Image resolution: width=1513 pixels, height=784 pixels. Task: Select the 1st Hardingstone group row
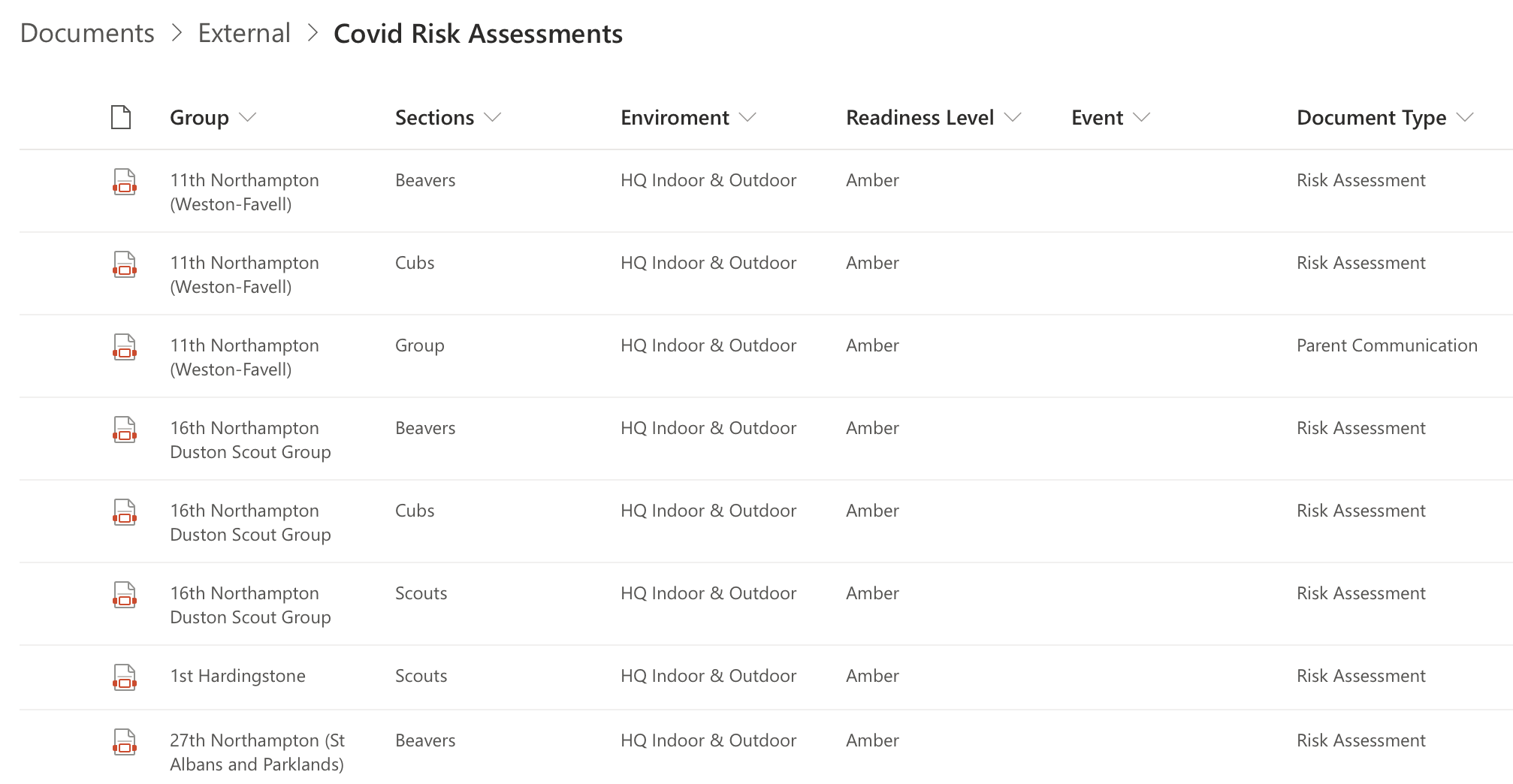coord(237,676)
